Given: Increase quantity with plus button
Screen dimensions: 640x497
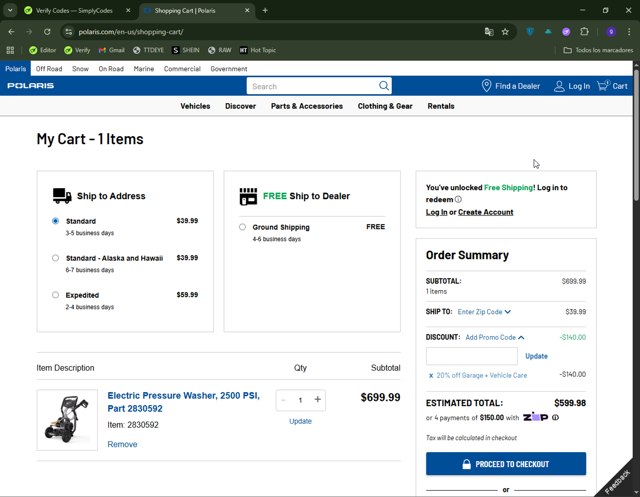Looking at the screenshot, I should coord(318,399).
